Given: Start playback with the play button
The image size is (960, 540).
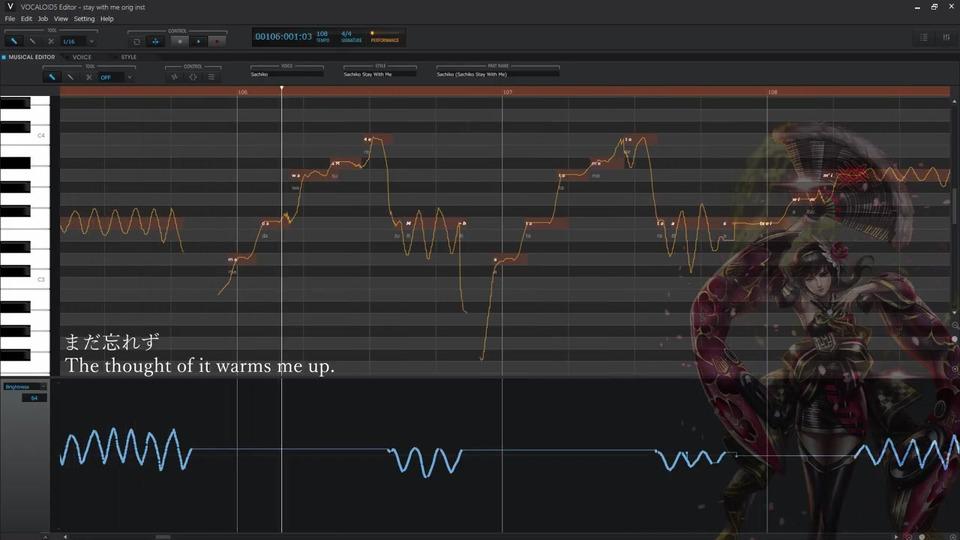Looking at the screenshot, I should (x=198, y=41).
